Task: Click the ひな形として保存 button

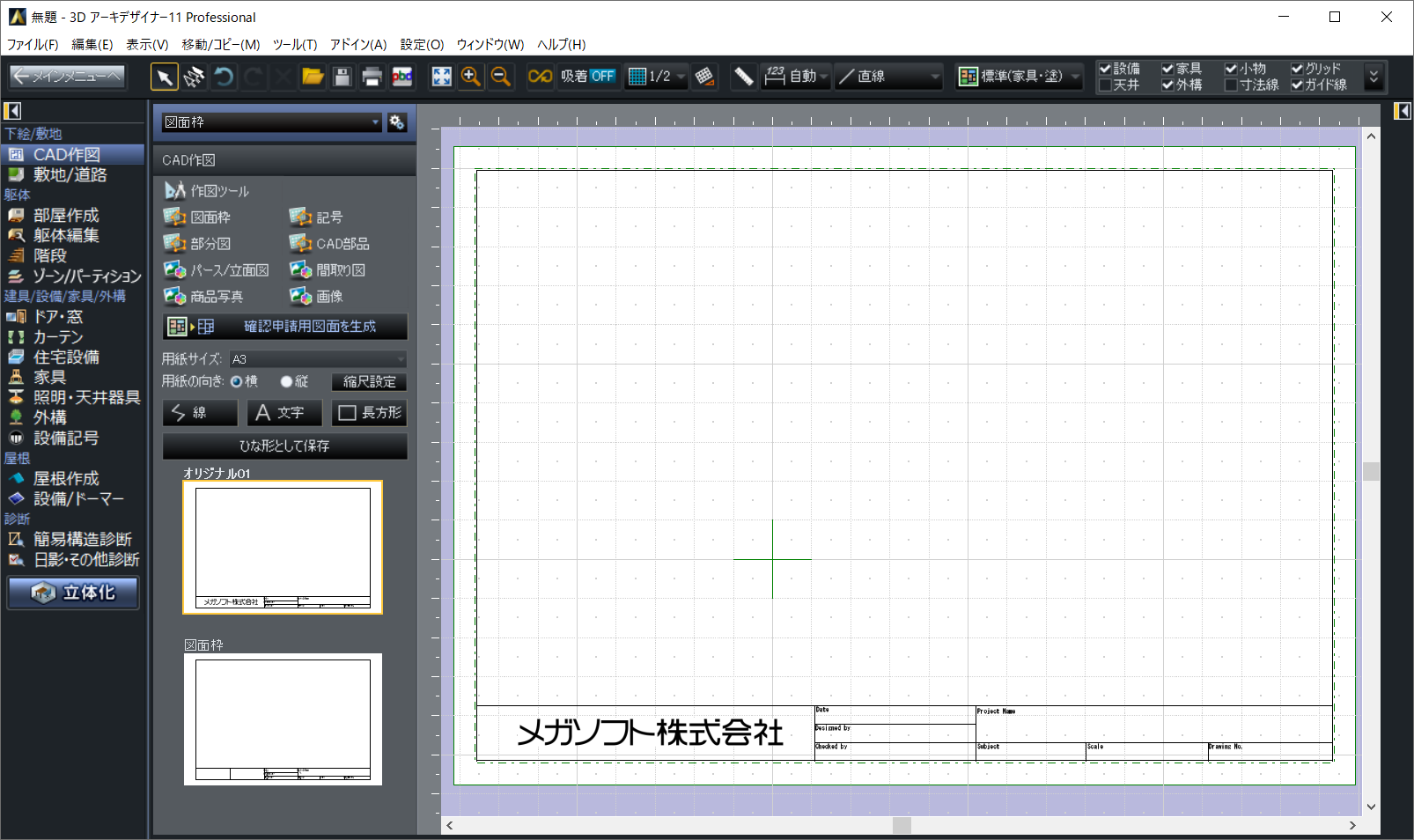Action: [284, 446]
